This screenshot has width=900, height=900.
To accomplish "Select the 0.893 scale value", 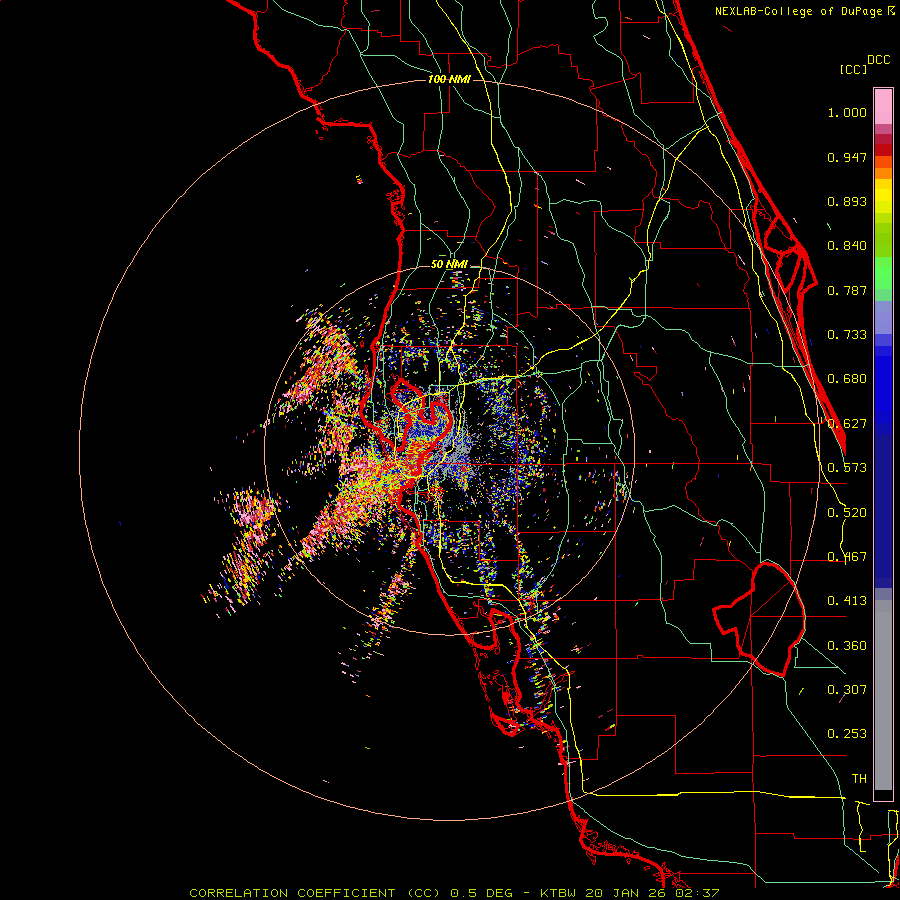I will (847, 201).
